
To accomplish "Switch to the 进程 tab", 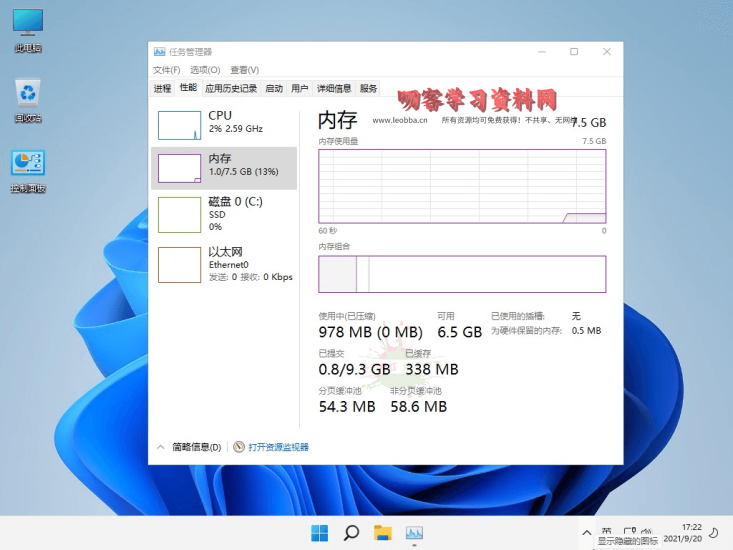I will (x=162, y=88).
